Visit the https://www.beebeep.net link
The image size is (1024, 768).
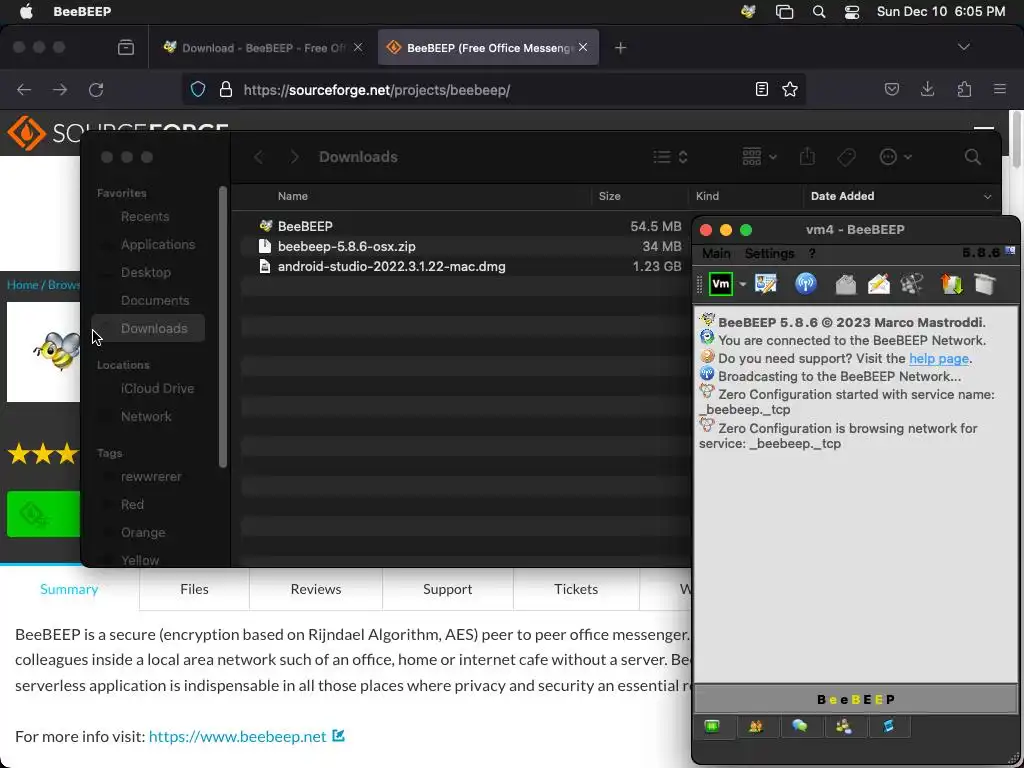(238, 737)
